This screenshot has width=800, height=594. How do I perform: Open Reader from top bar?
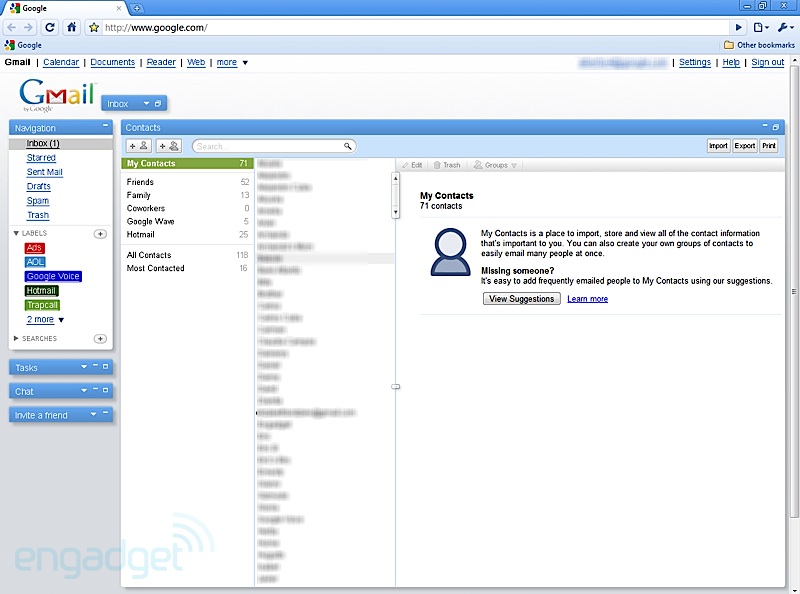pyautogui.click(x=161, y=62)
